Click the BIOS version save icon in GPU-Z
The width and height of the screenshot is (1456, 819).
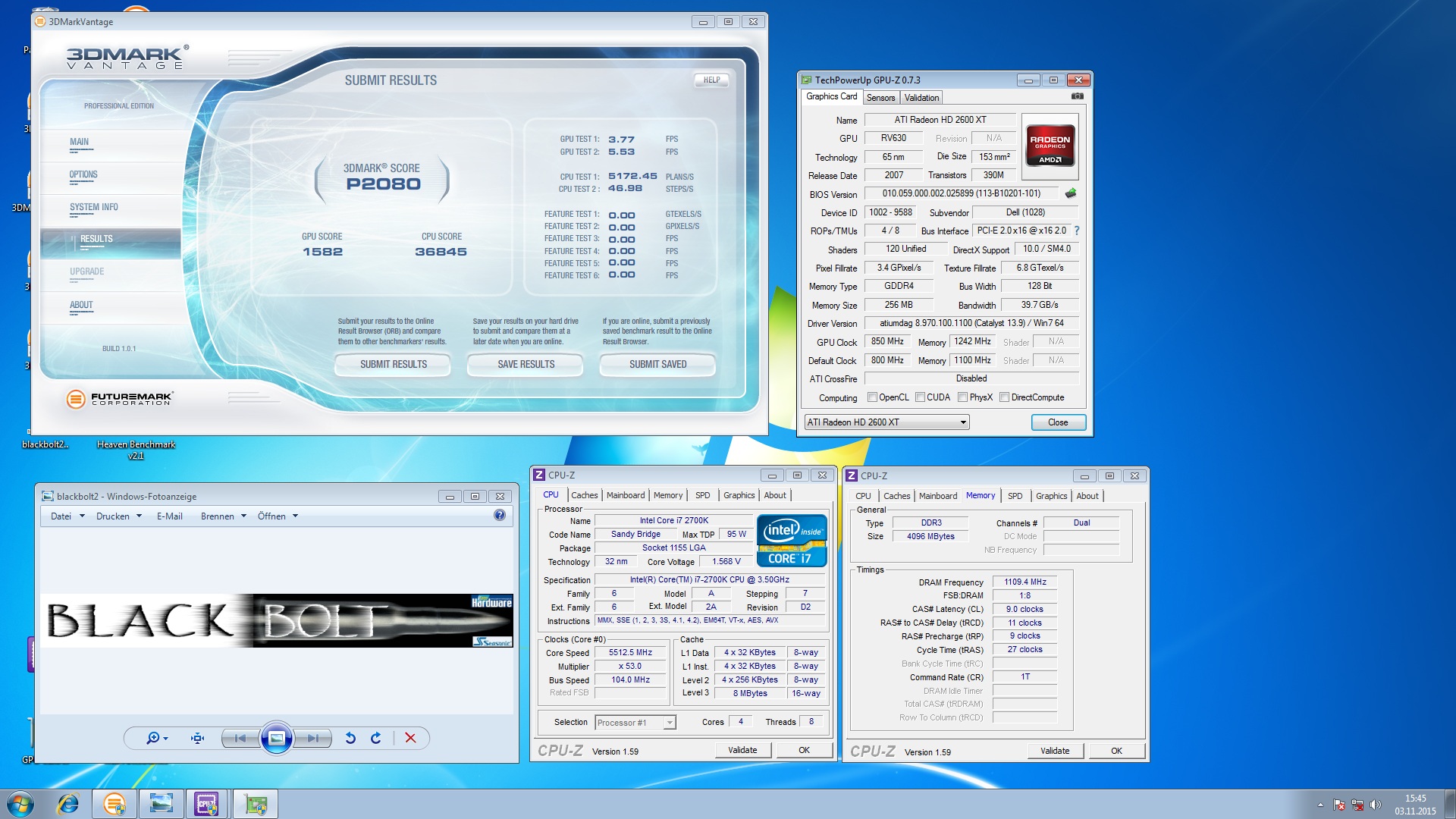pyautogui.click(x=1071, y=193)
